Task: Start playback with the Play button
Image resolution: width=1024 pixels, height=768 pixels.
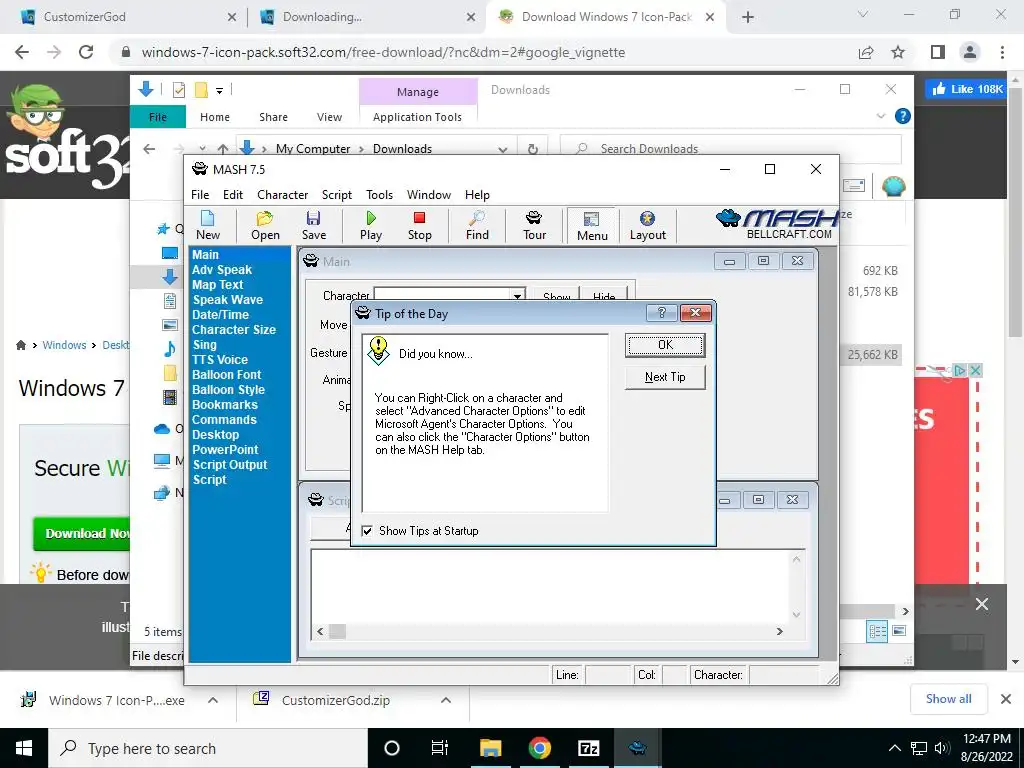Action: point(371,226)
